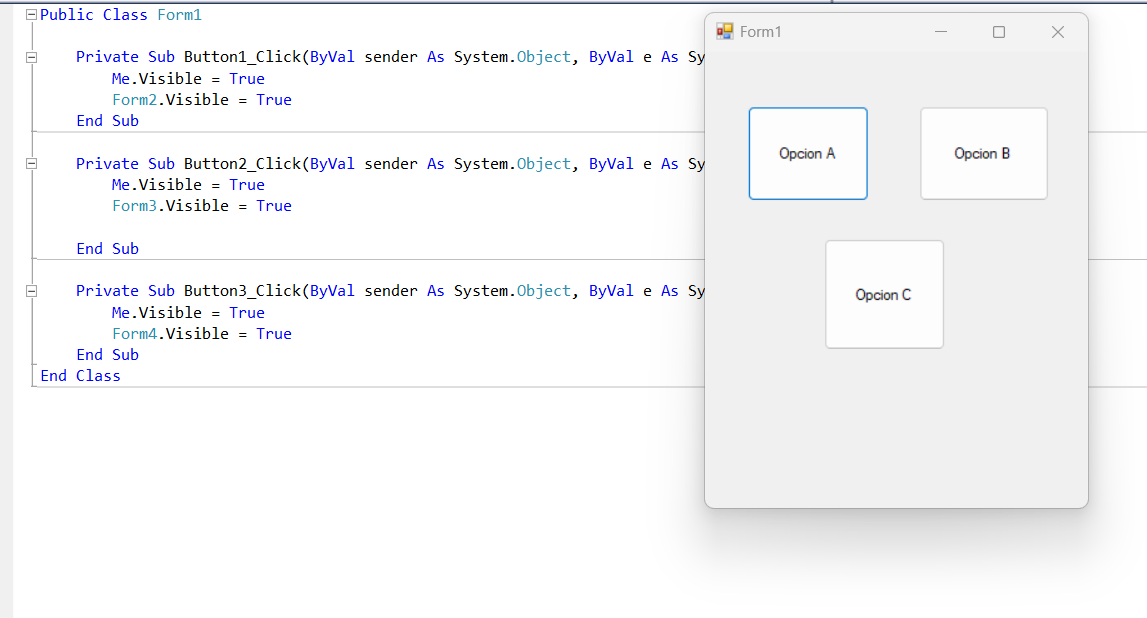Click the Opcion B button
The image size is (1147, 618).
pos(983,154)
